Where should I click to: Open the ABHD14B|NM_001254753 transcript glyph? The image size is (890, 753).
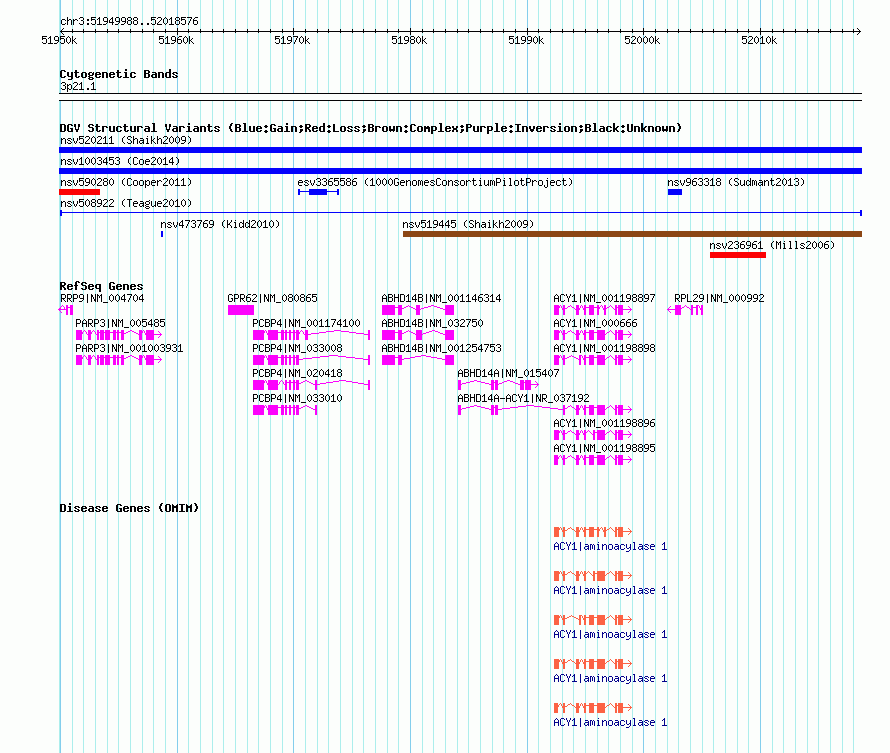click(418, 360)
